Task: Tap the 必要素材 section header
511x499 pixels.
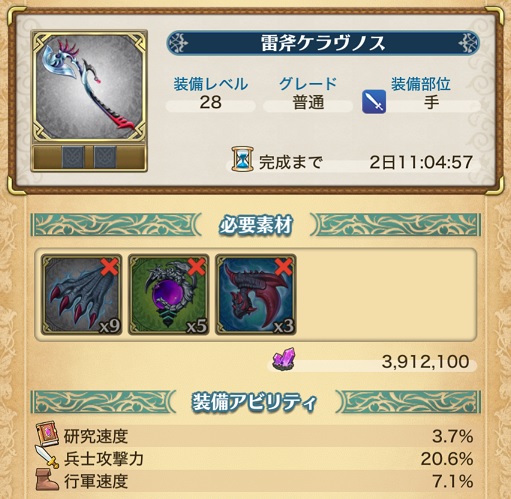Action: pos(256,225)
